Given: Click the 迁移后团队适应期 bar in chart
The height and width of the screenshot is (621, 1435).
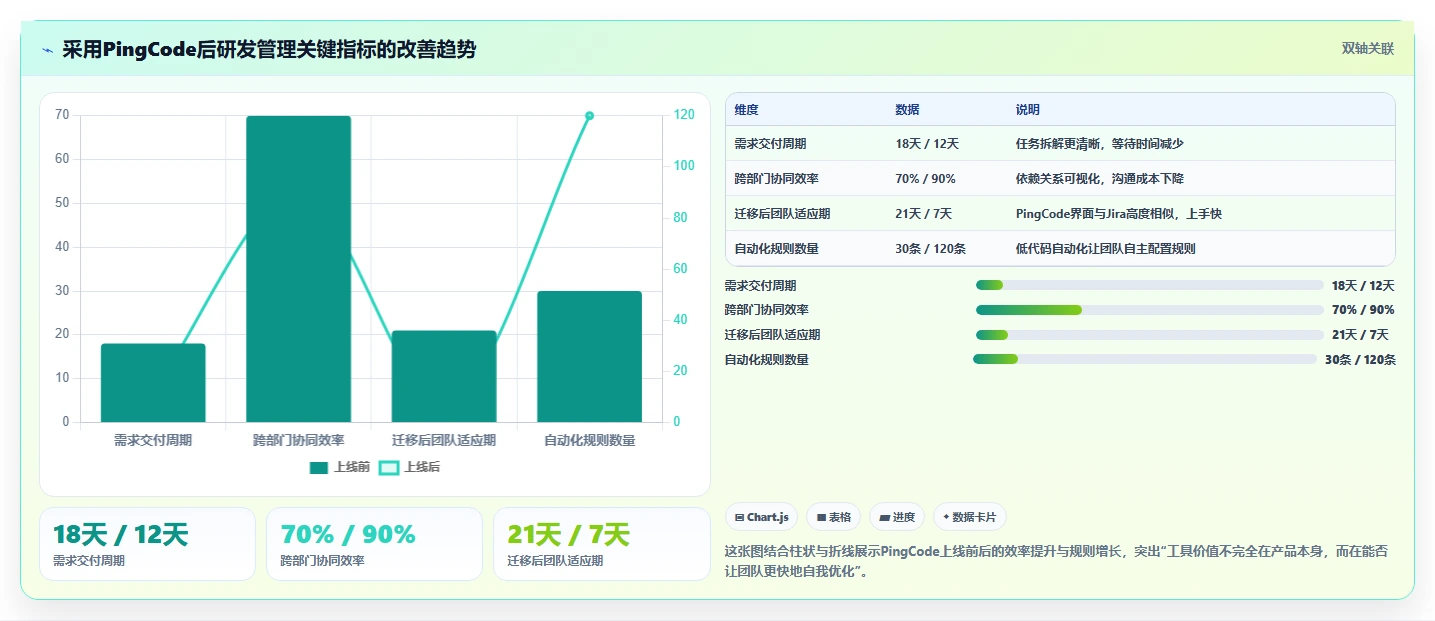Looking at the screenshot, I should tap(444, 376).
